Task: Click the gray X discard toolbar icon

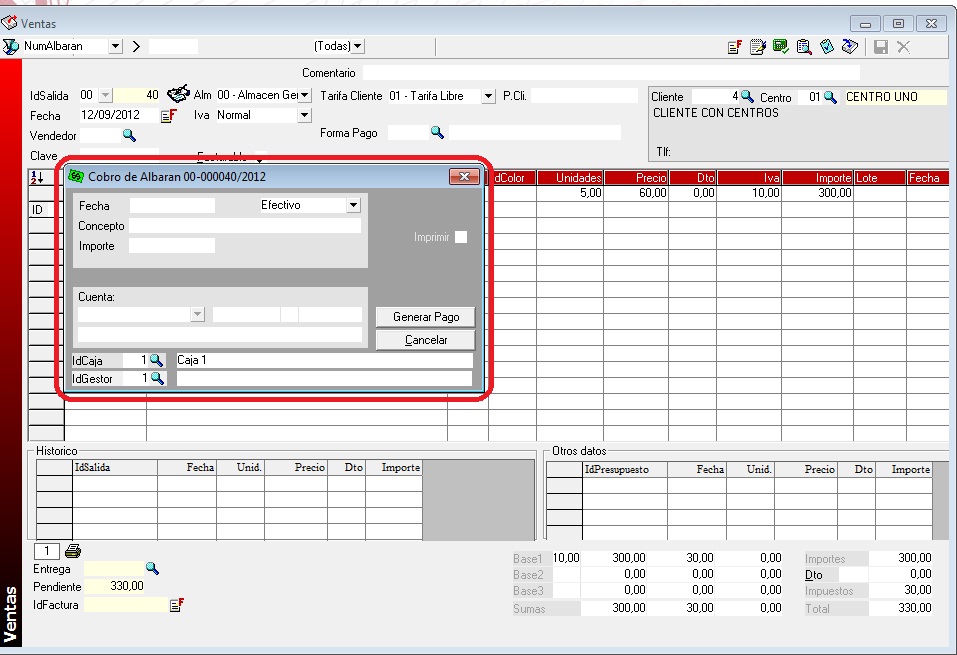Action: click(903, 46)
